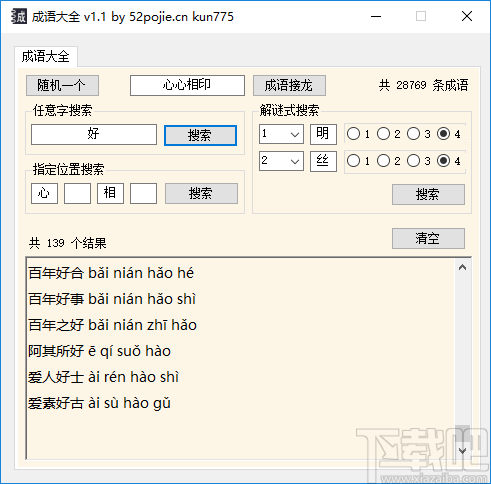Click the result 阿其所好 ē qí suǒ hào
This screenshot has width=491, height=484.
[x=99, y=351]
